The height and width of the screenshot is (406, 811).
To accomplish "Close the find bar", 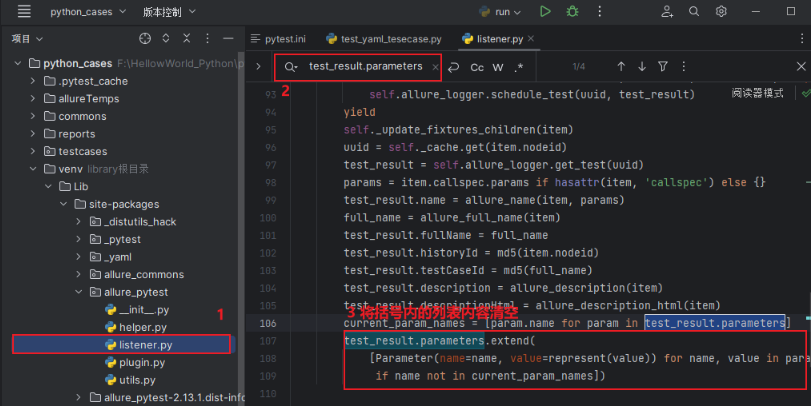I will [x=801, y=66].
